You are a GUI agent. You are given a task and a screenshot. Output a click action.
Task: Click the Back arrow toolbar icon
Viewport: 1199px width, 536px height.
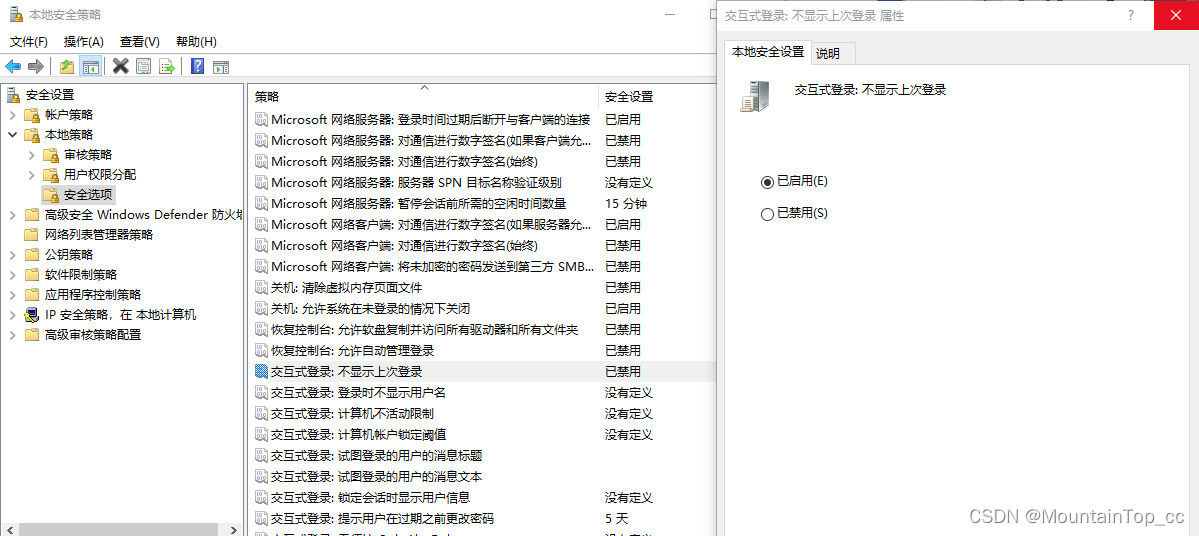point(13,67)
